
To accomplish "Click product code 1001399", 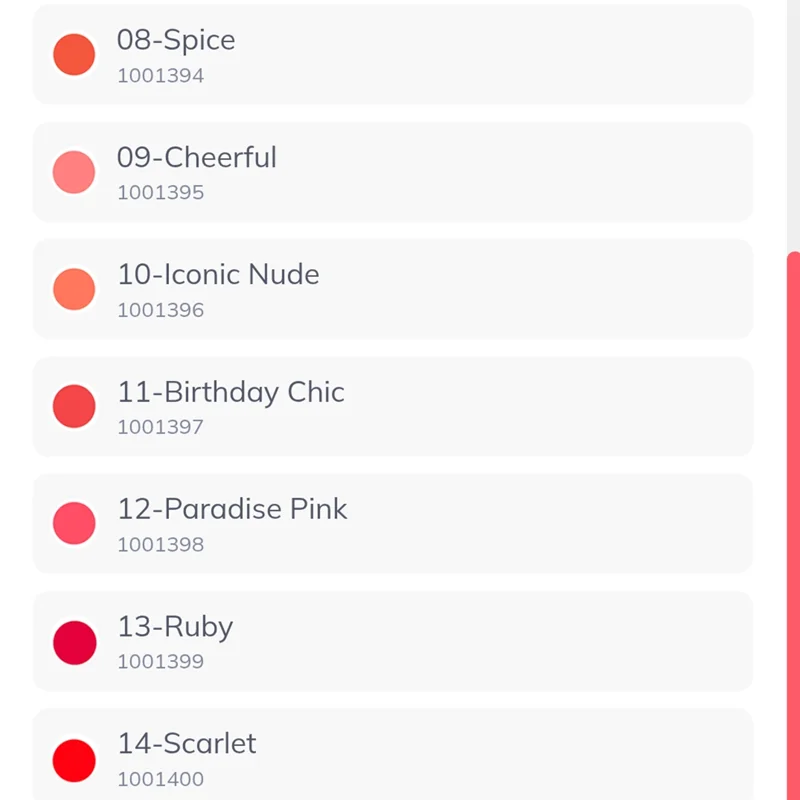I will coord(160,662).
